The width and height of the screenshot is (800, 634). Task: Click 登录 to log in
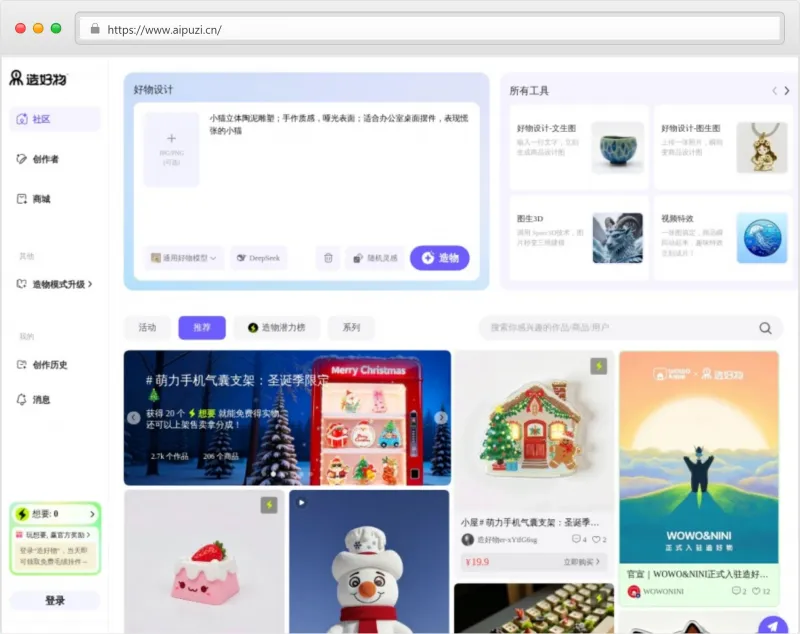55,601
